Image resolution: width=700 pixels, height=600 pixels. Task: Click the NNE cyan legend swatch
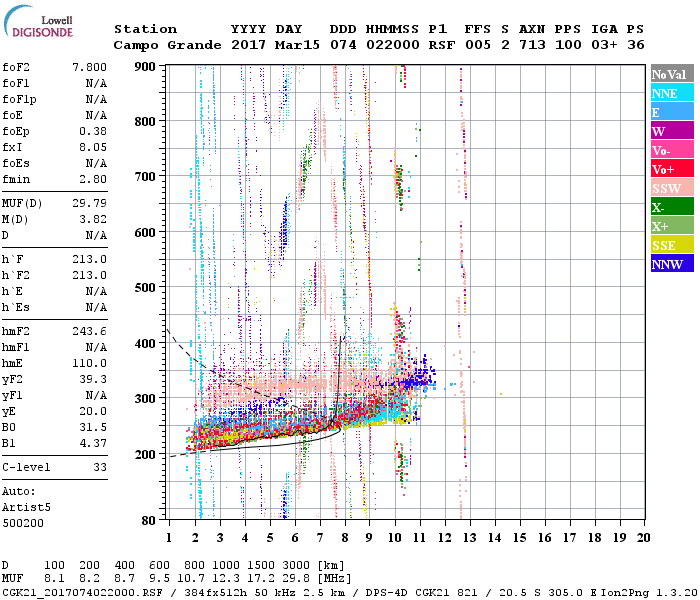click(671, 93)
